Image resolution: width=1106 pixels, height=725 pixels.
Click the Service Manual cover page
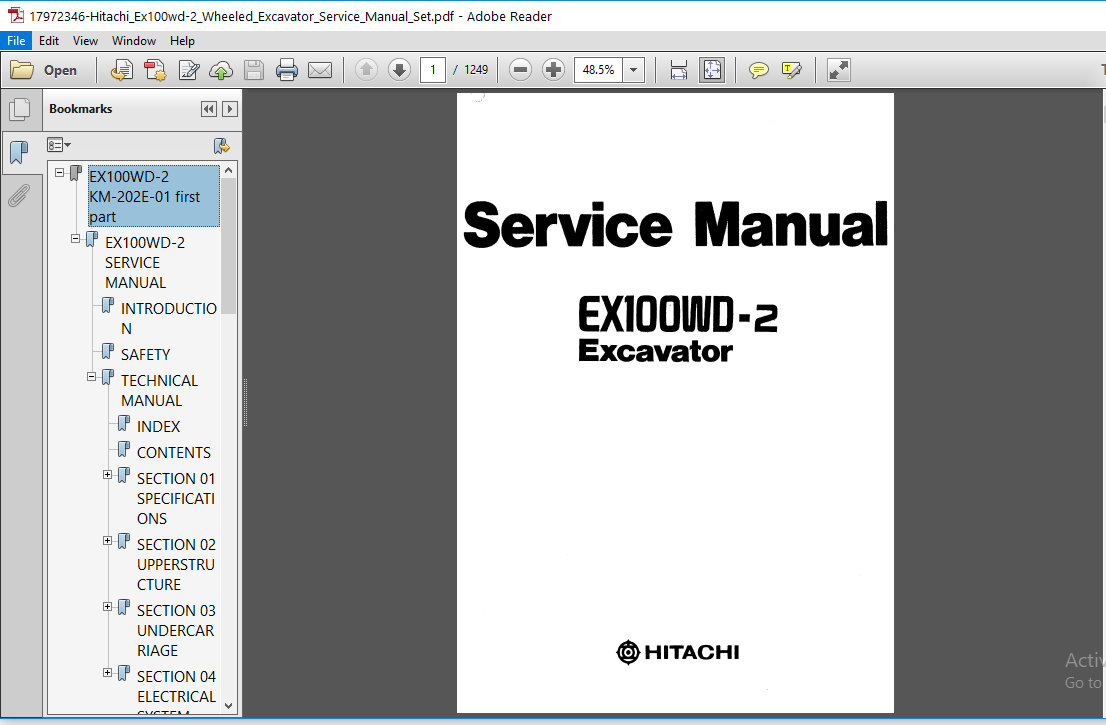pyautogui.click(x=675, y=403)
